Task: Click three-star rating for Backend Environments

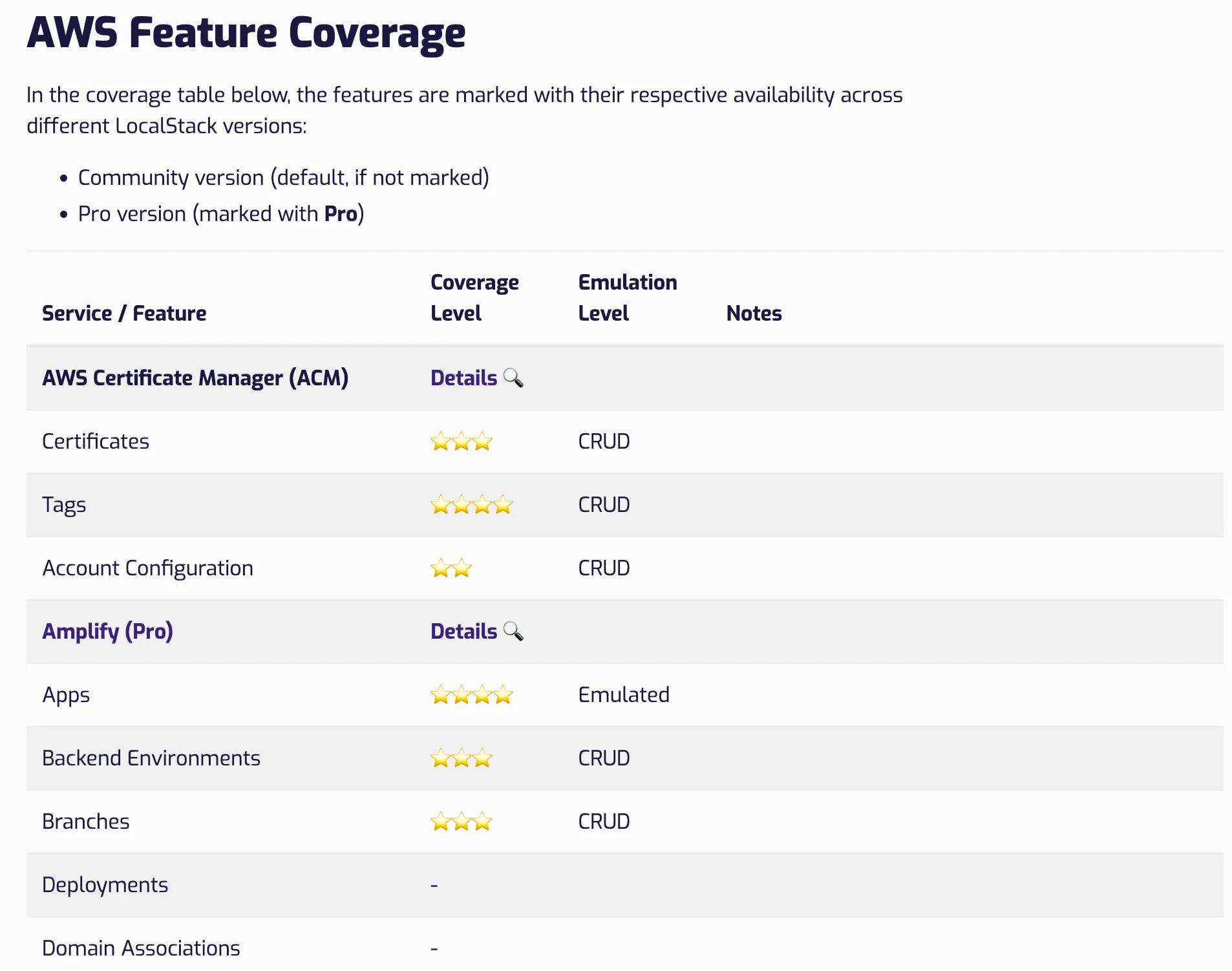Action: pyautogui.click(x=462, y=758)
